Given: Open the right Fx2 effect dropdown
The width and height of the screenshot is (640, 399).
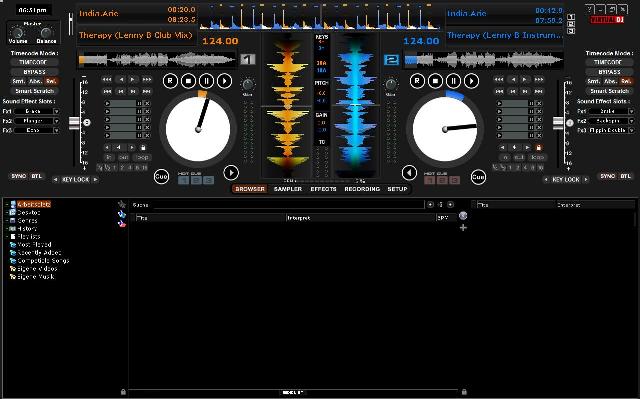Looking at the screenshot, I should [x=631, y=121].
